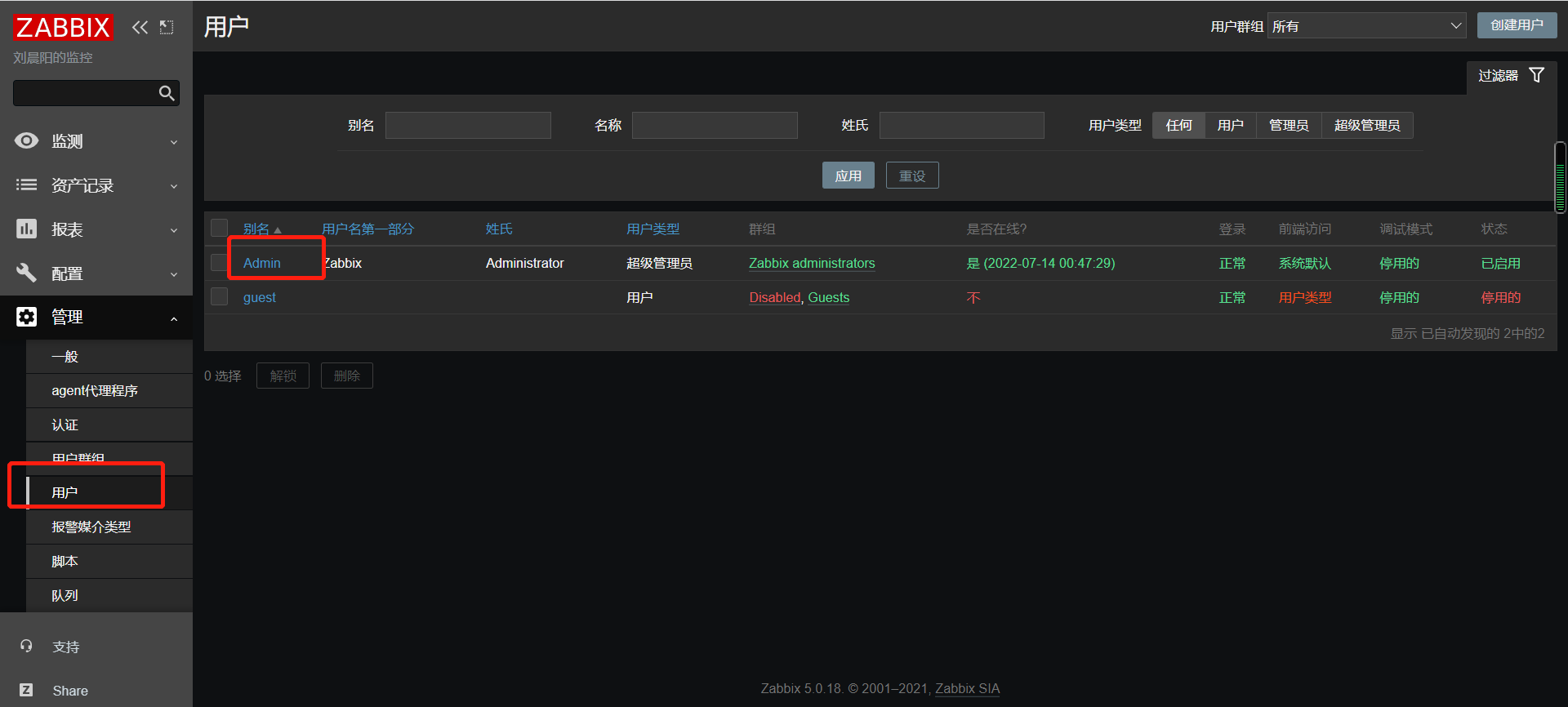Click the monitoring eye icon
This screenshot has height=707, width=1568.
(x=26, y=141)
